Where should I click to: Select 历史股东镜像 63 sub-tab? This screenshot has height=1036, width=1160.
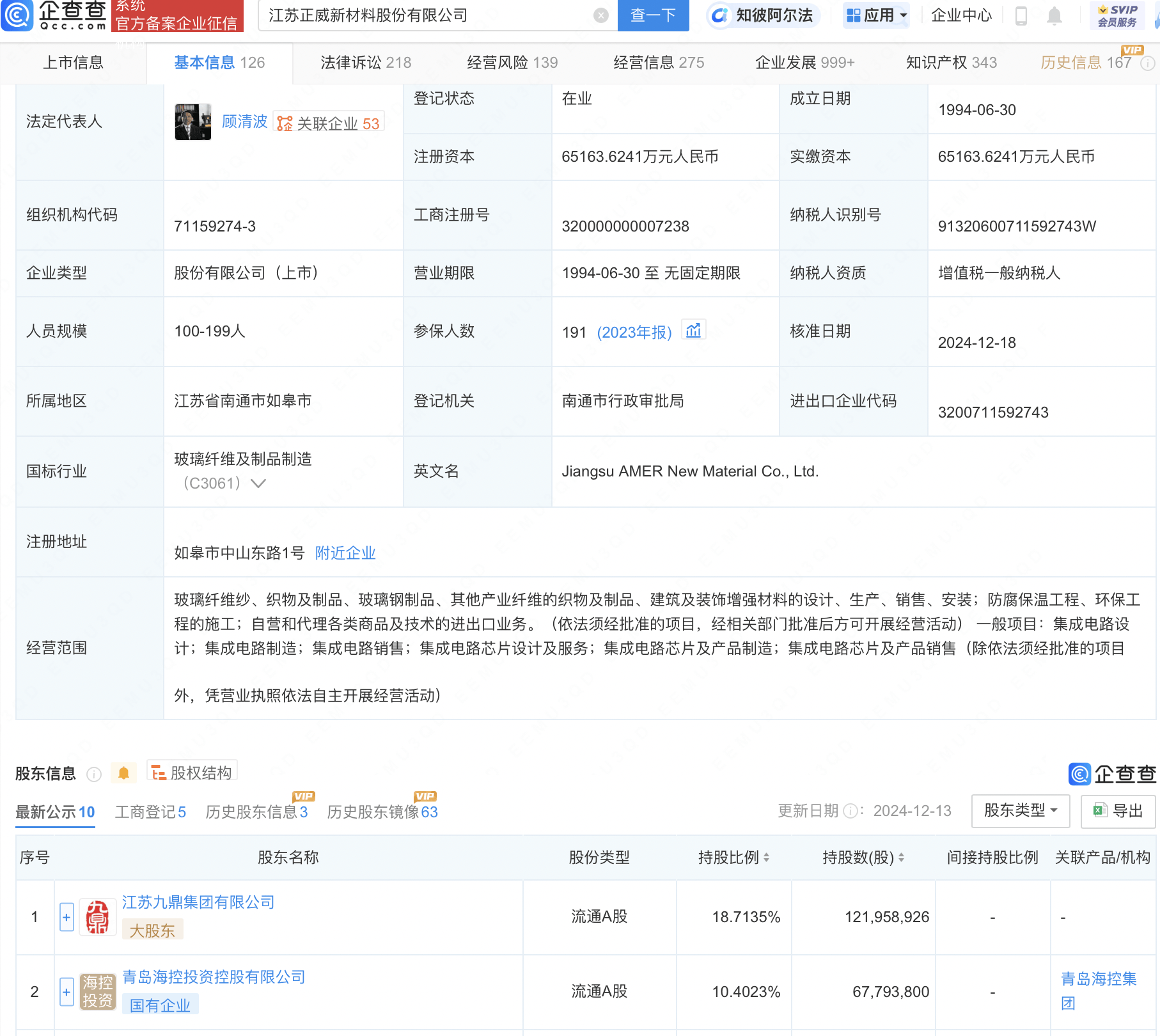(382, 812)
